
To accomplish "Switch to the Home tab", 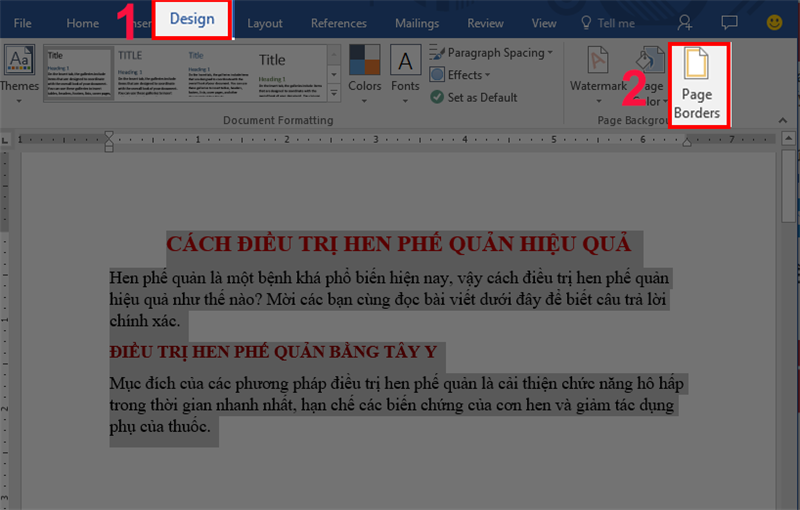I will (x=83, y=23).
